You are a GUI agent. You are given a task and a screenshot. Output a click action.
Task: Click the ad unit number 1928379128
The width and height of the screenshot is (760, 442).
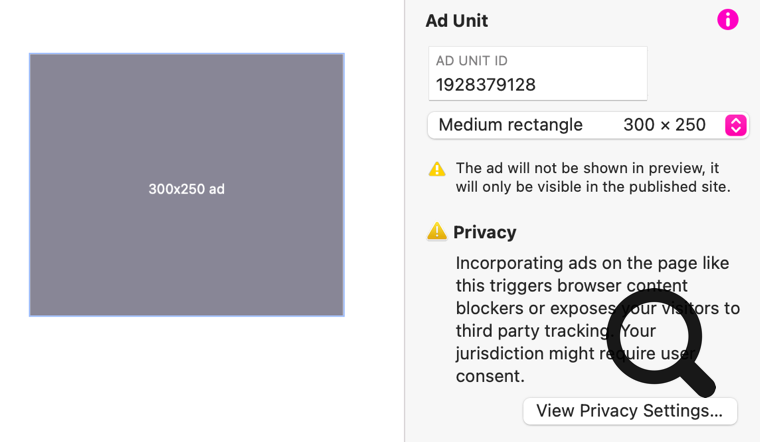click(x=486, y=85)
